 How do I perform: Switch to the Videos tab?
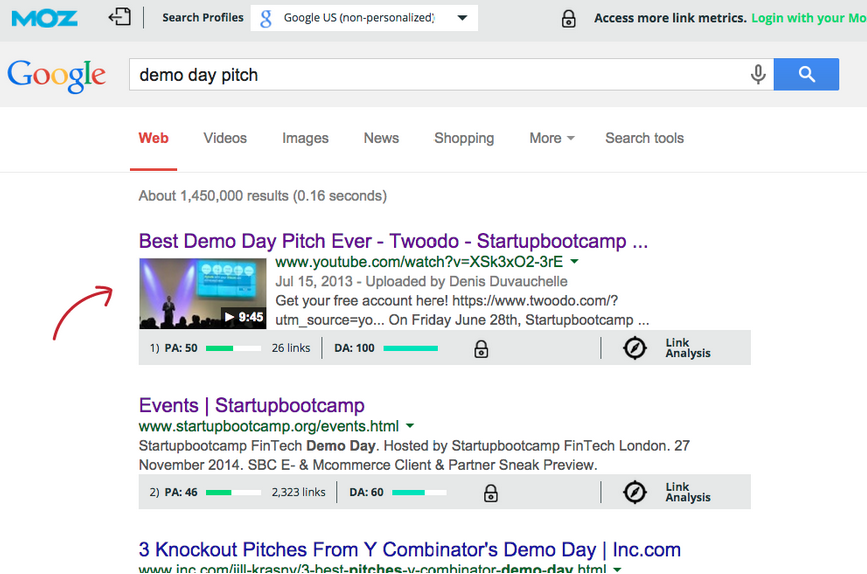tap(225, 138)
